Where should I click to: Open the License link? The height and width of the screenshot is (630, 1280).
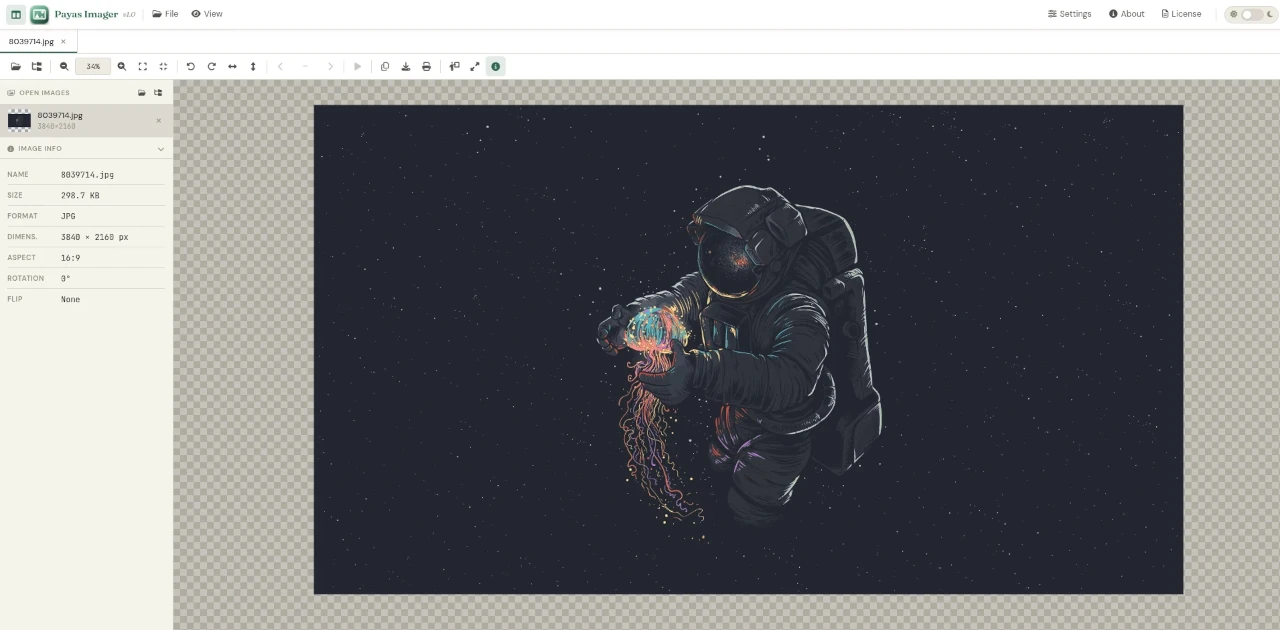pyautogui.click(x=1181, y=14)
